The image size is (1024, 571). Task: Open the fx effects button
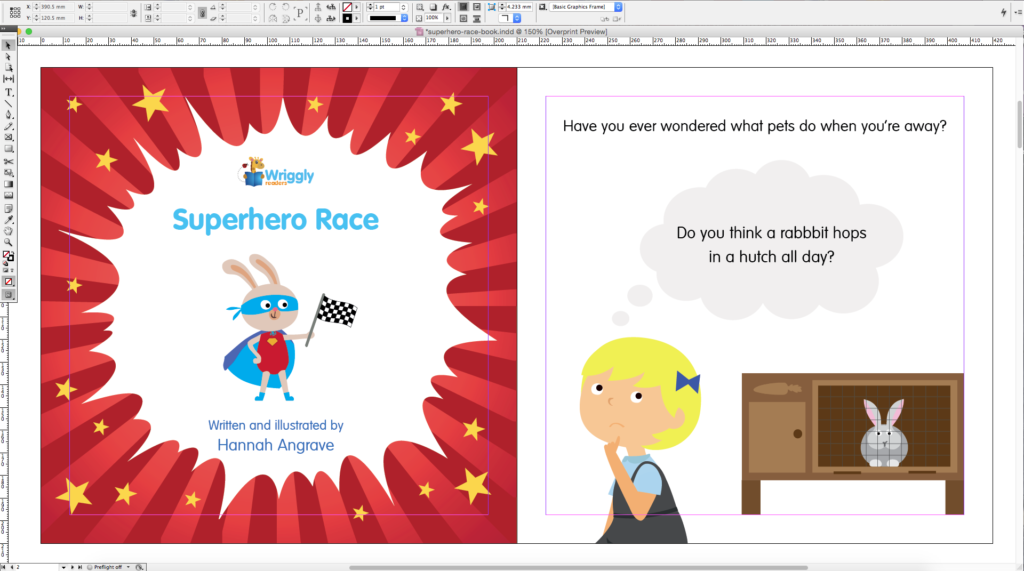click(x=446, y=7)
